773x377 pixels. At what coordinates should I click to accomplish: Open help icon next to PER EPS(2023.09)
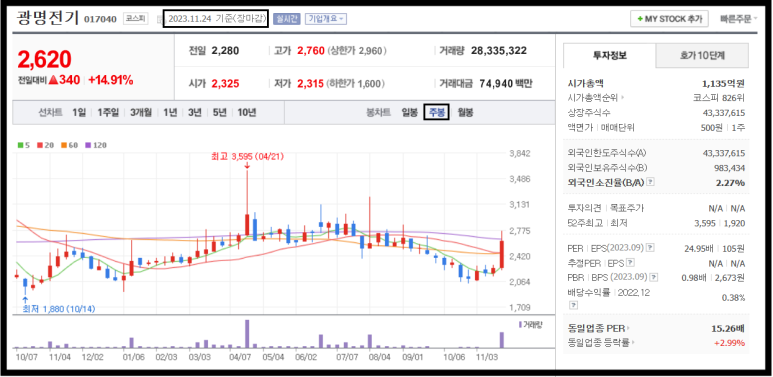(x=651, y=247)
